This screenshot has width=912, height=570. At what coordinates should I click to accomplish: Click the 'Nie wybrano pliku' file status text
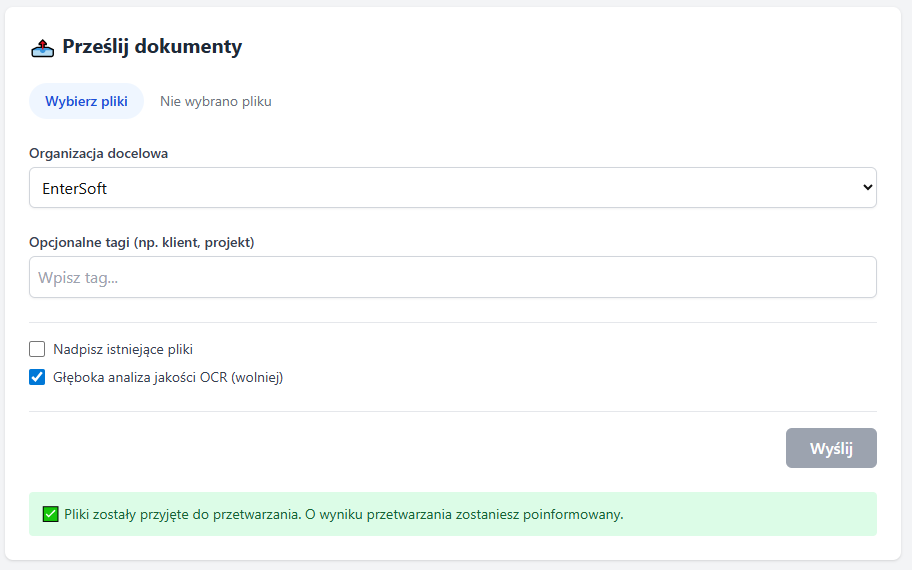pos(216,101)
